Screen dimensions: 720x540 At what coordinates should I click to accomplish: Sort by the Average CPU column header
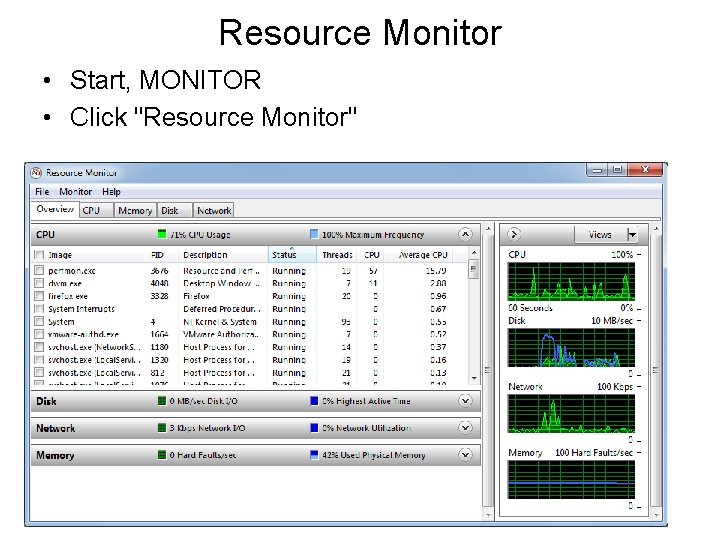coord(423,255)
